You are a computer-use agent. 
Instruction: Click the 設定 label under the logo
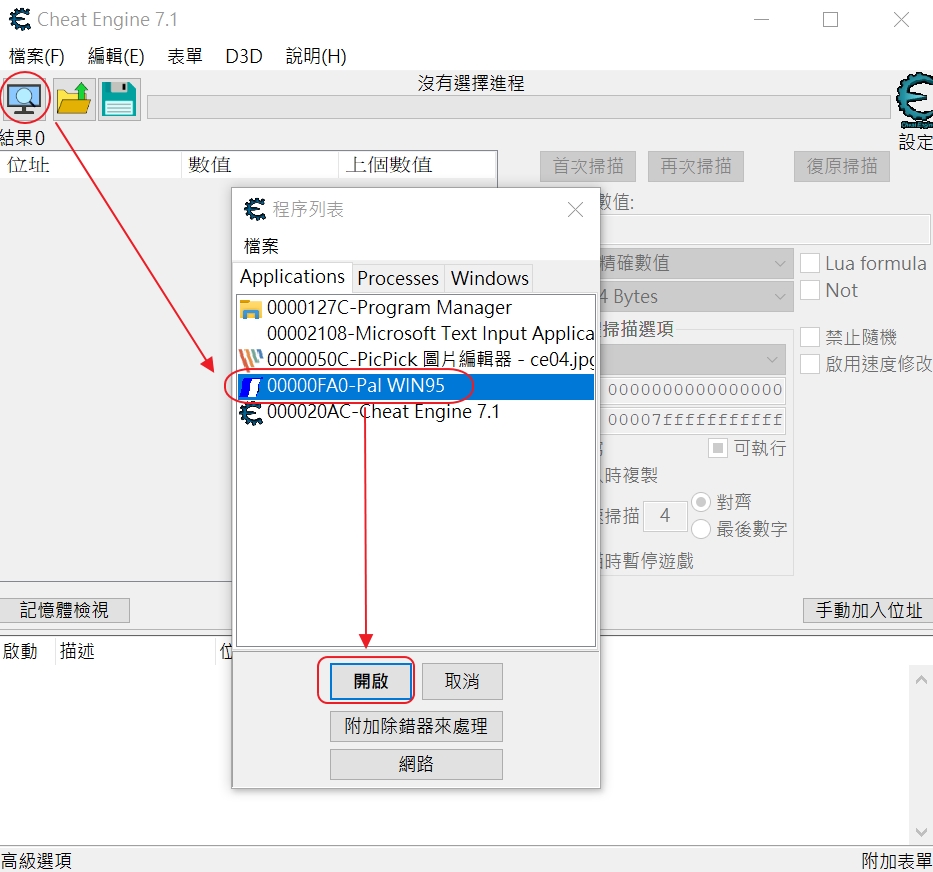pos(915,142)
